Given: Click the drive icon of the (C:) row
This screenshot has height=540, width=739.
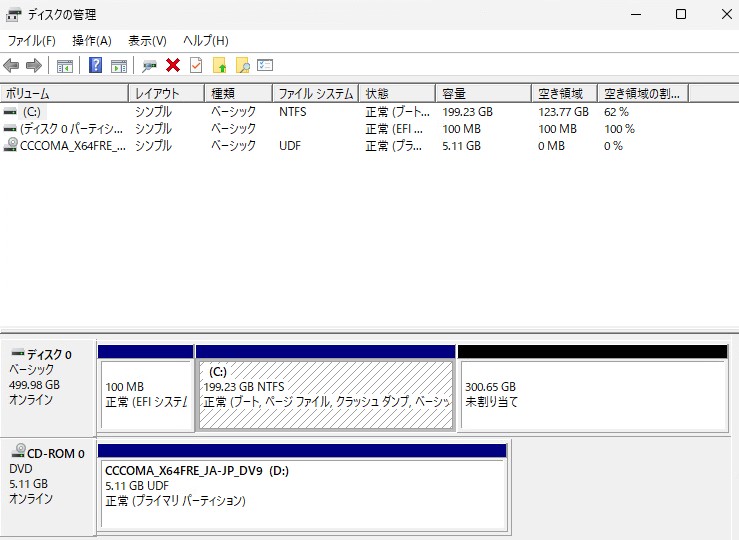Looking at the screenshot, I should [10, 112].
